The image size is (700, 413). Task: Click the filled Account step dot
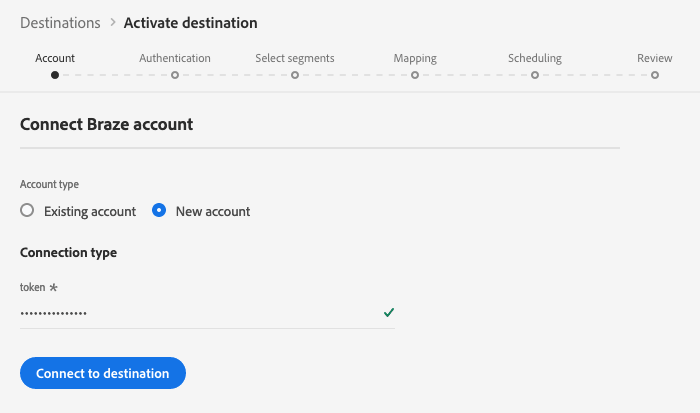click(x=55, y=74)
